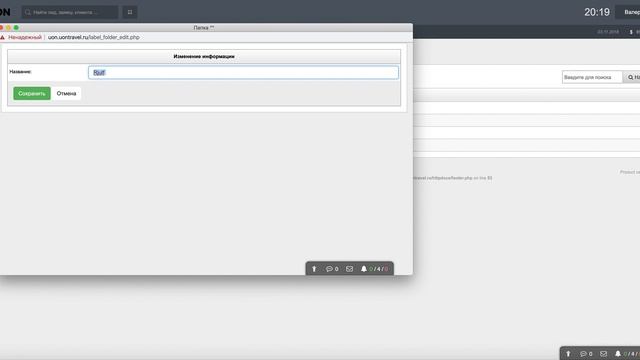Click the main window top search field
Viewport: 640px width, 360px height.
(70, 12)
